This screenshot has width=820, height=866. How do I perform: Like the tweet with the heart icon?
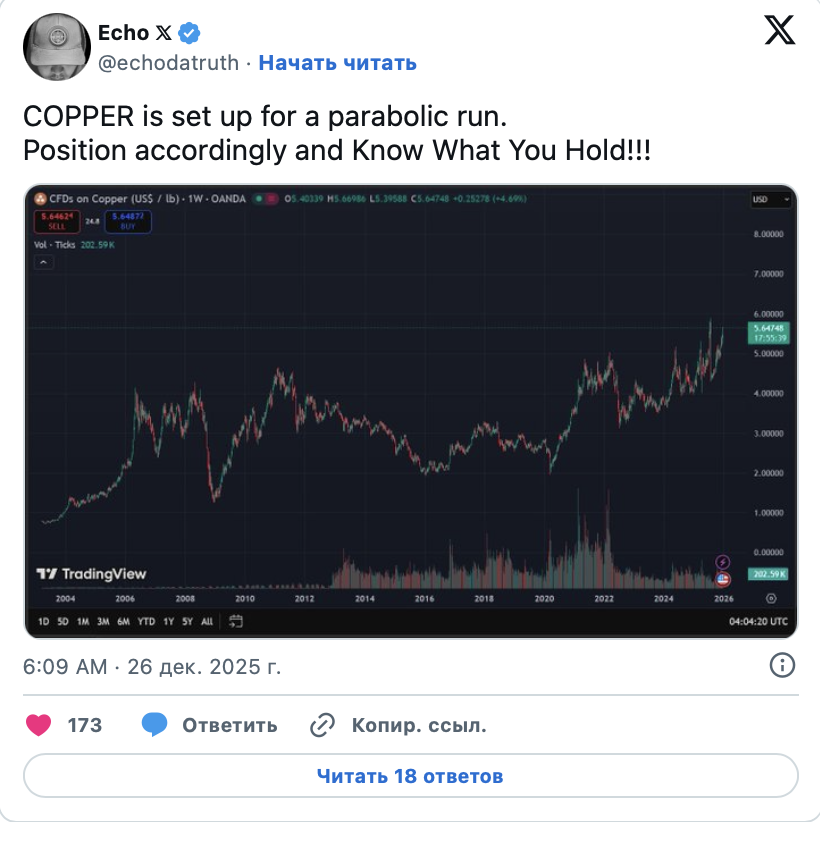coord(39,725)
